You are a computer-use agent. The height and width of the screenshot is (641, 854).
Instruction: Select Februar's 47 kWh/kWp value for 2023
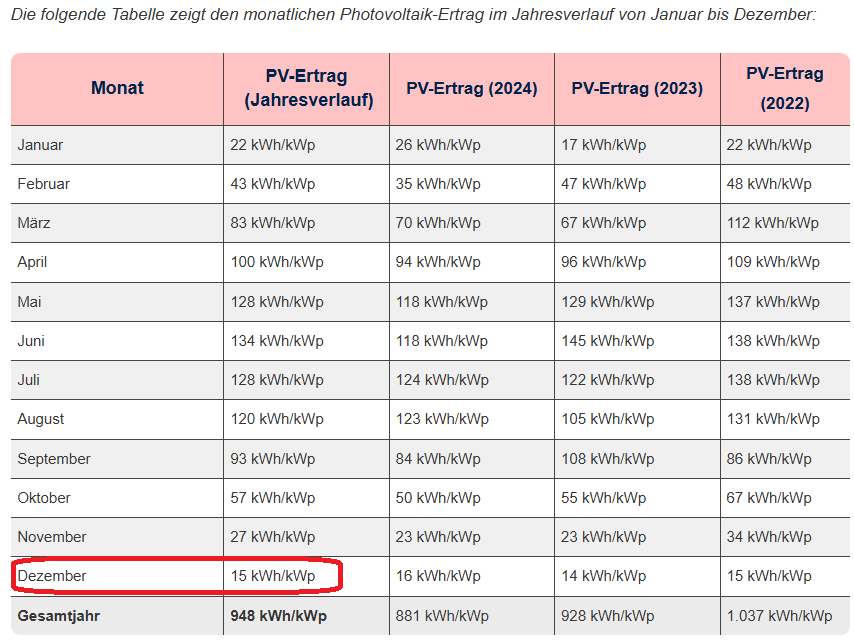[x=603, y=184]
